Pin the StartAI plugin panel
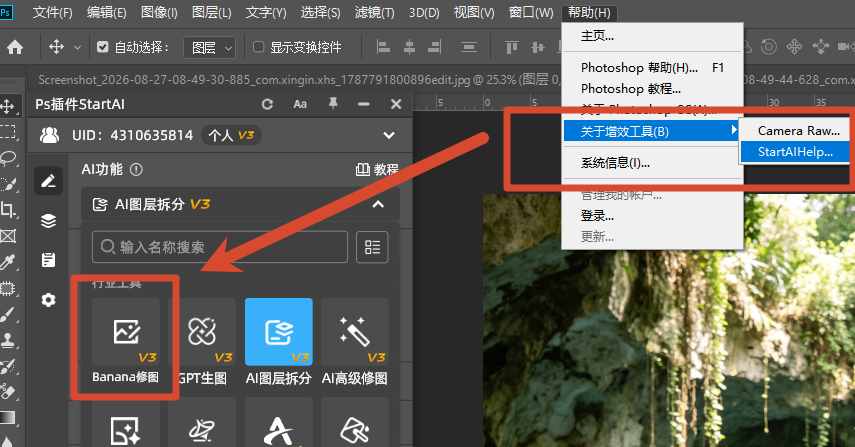855x447 pixels. point(333,104)
